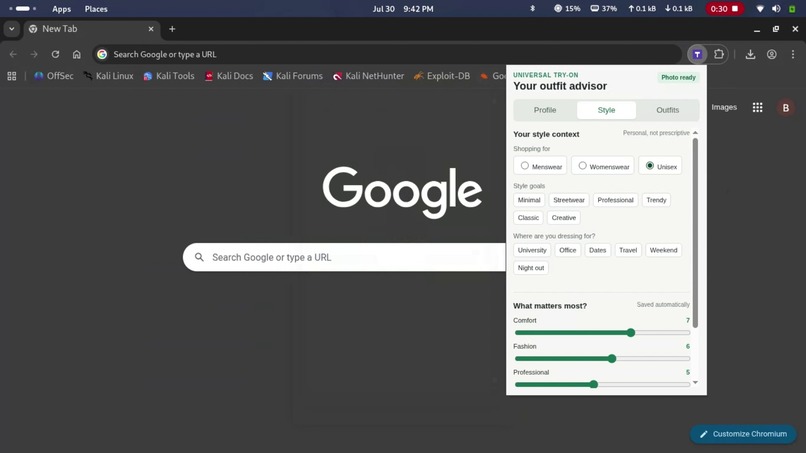
Task: Click the panel scroll-down arrow
Action: pyautogui.click(x=695, y=383)
